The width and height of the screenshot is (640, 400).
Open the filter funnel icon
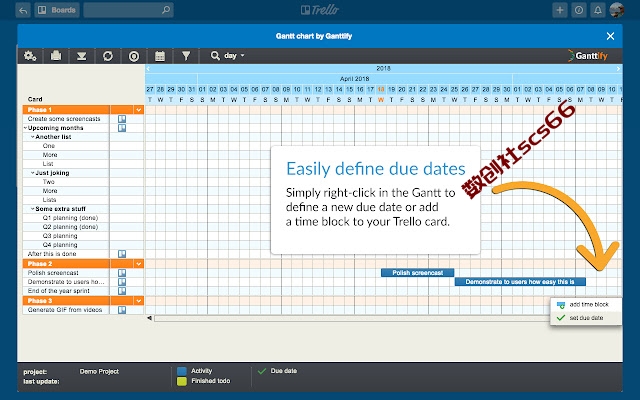[186, 56]
